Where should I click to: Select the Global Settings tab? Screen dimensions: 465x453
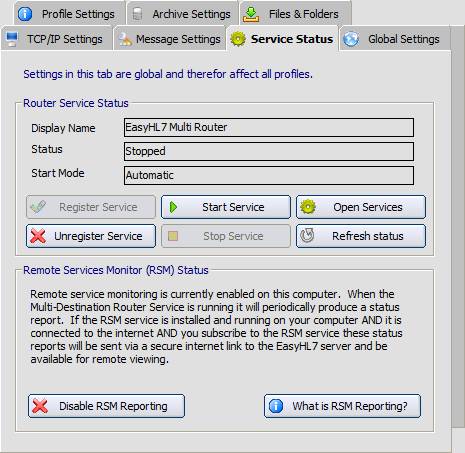395,39
